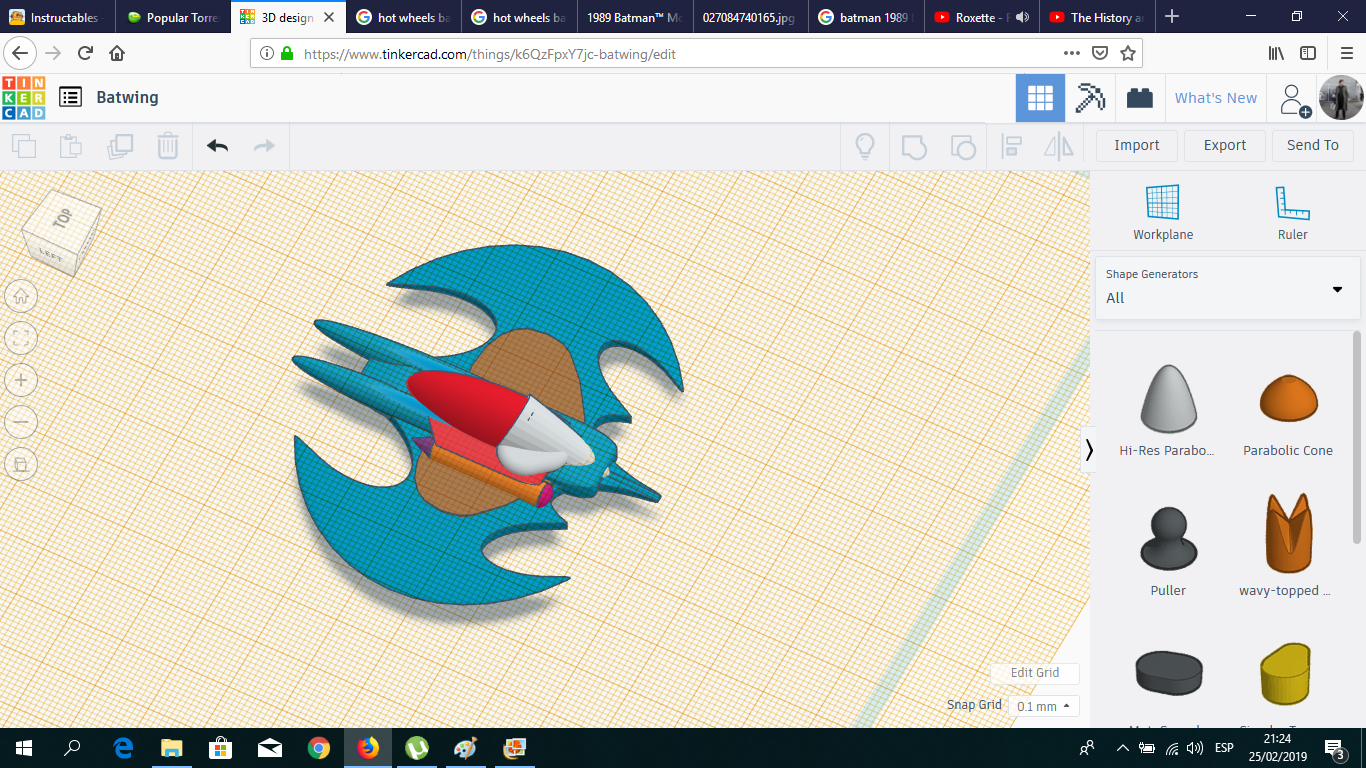
Task: Click the Fit all in view button
Action: [x=21, y=338]
